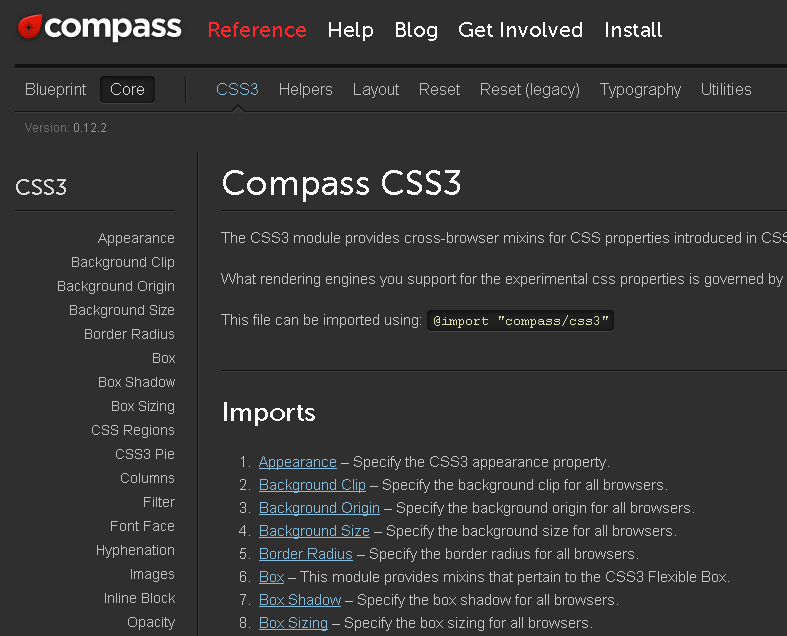Open Appearance in the sidebar
The image size is (787, 636).
pyautogui.click(x=136, y=238)
